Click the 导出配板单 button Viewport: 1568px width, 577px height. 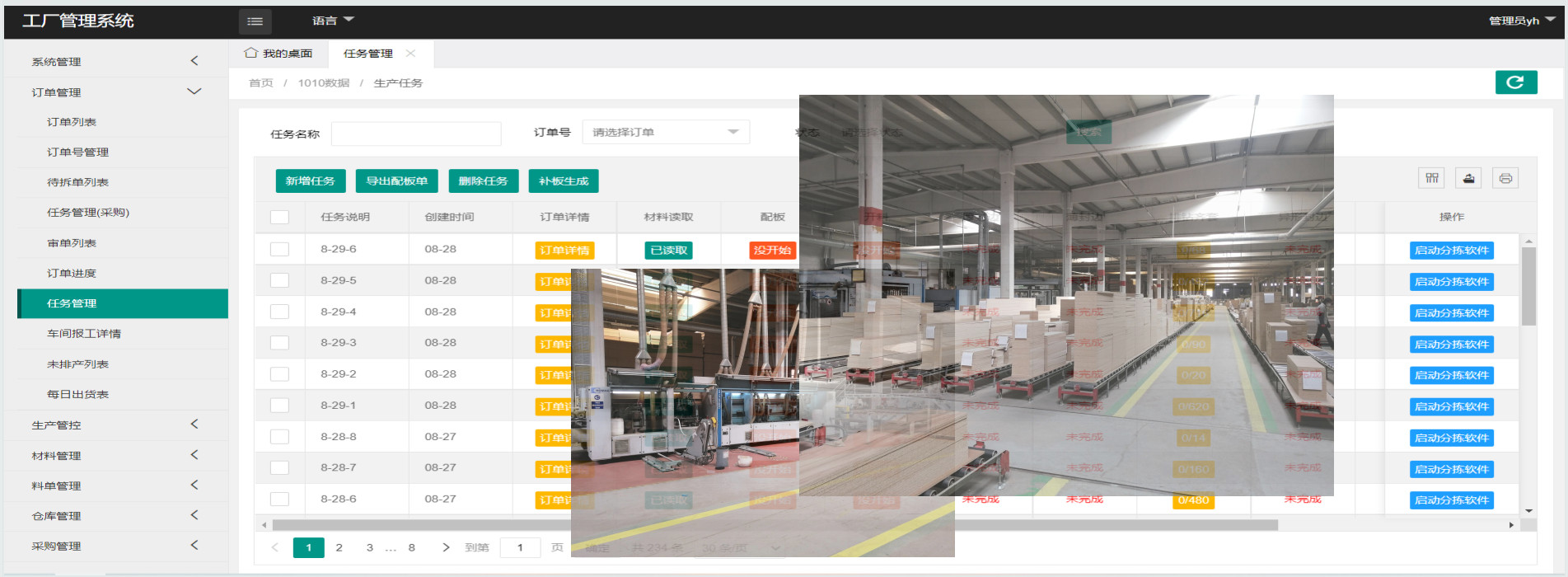click(396, 181)
